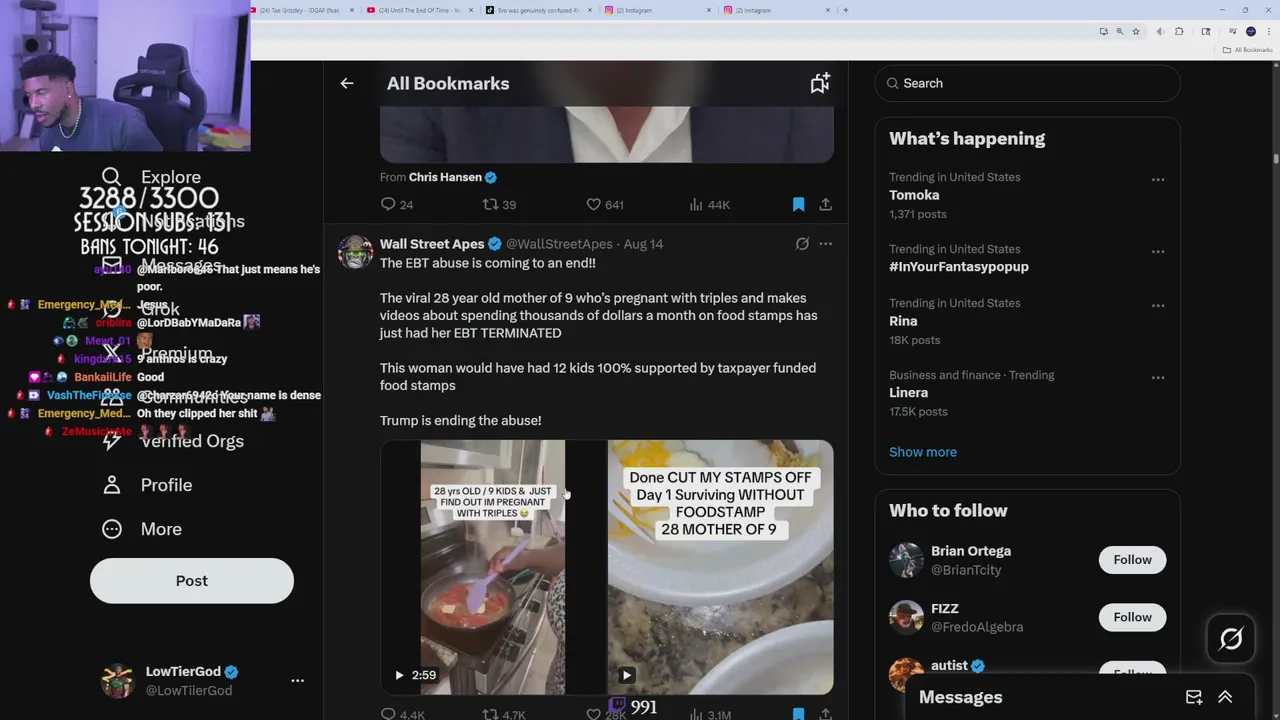Open LowTierGod account options menu
This screenshot has height=720, width=1280.
(297, 680)
